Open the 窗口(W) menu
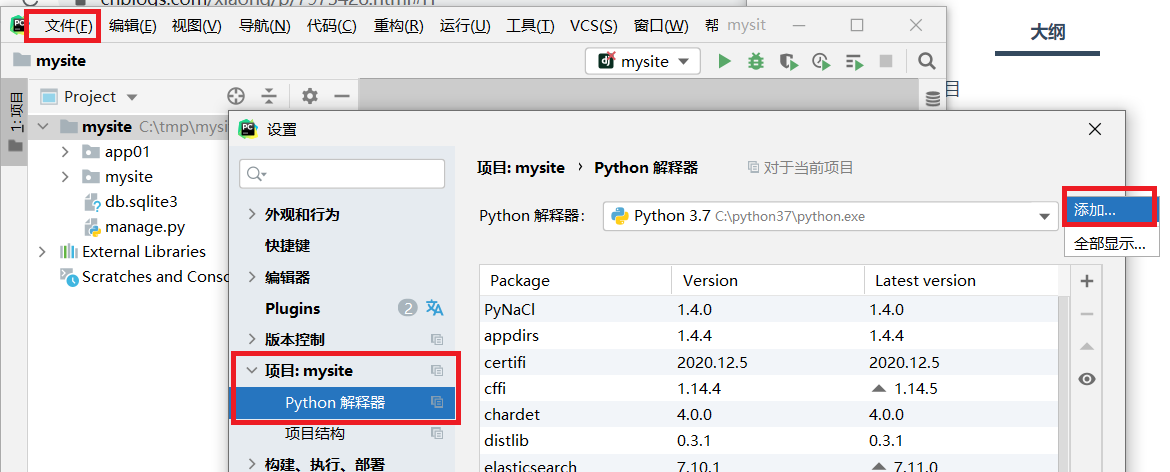The width and height of the screenshot is (1170, 472). [x=660, y=25]
